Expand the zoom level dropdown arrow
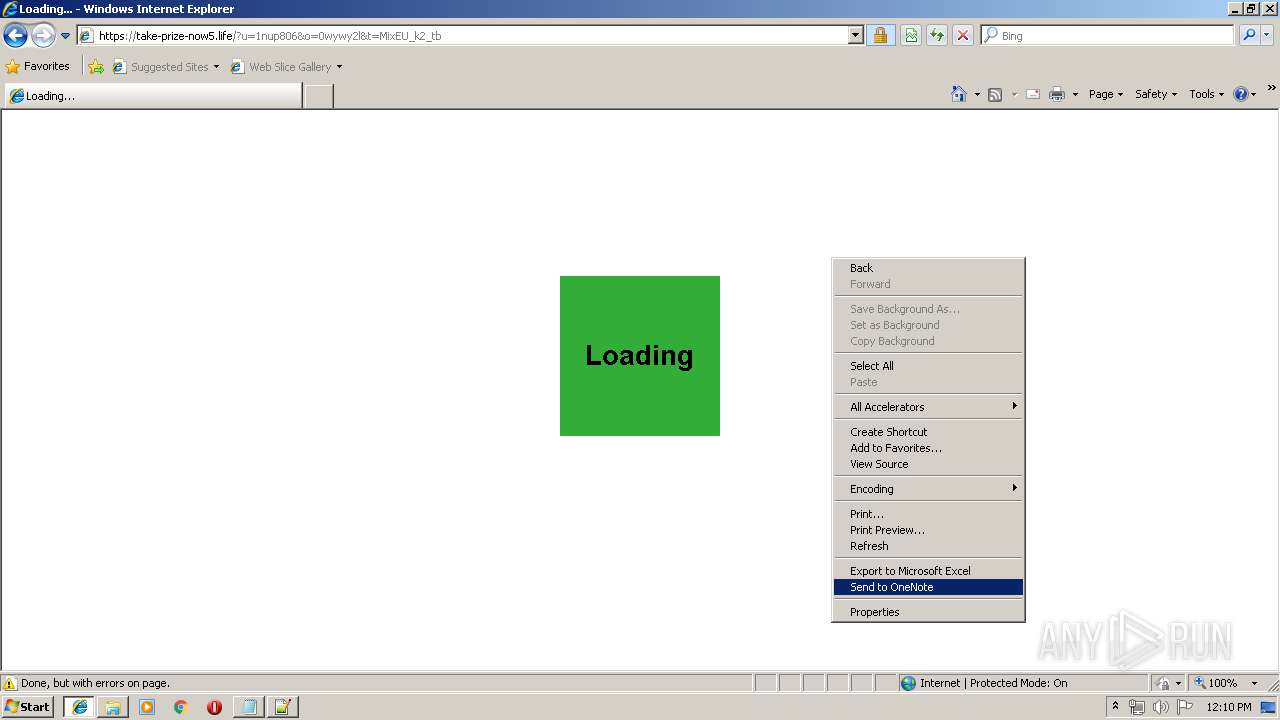This screenshot has width=1280, height=720. coord(1254,684)
